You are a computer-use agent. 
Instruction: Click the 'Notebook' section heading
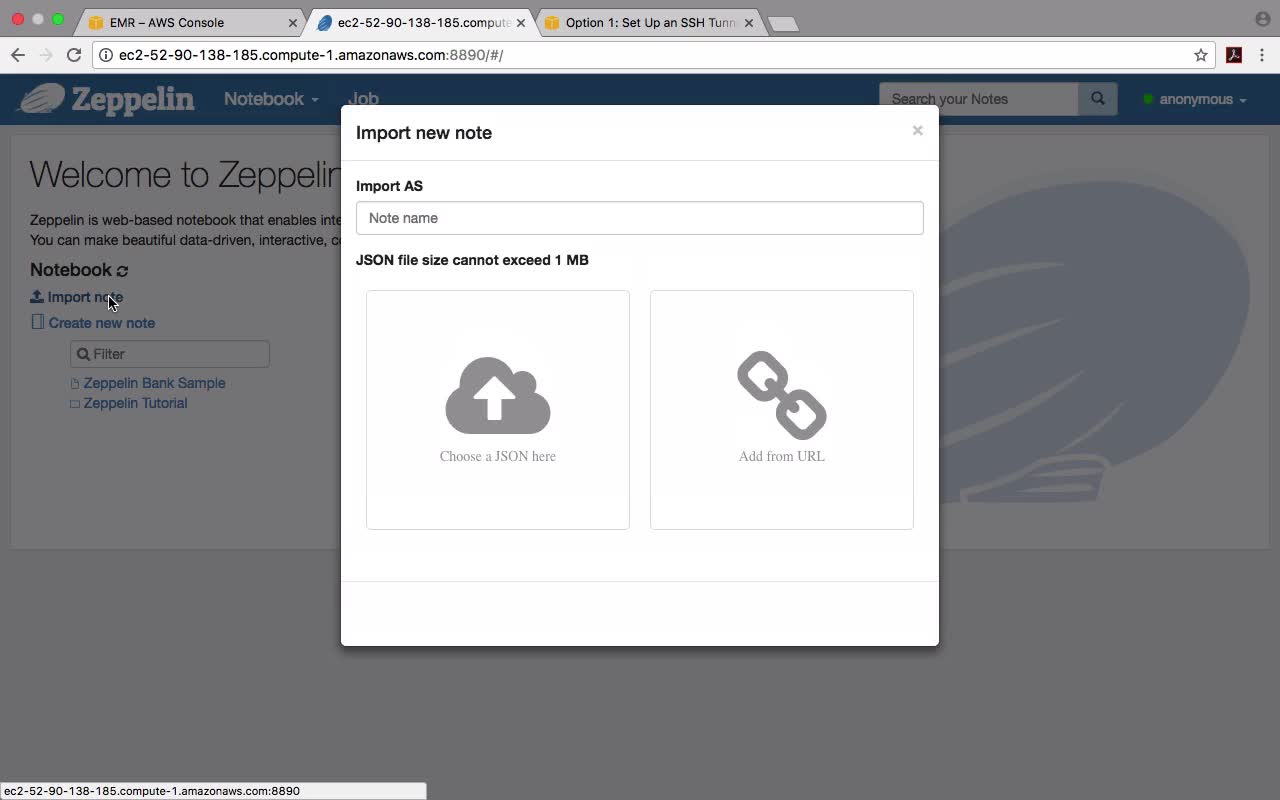point(71,270)
